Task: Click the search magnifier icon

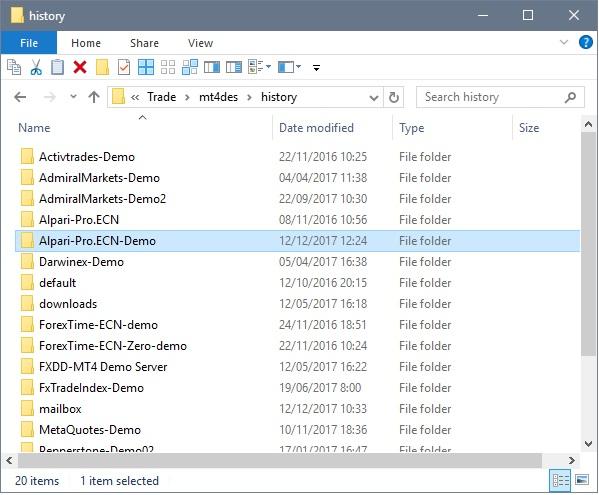Action: (x=570, y=97)
